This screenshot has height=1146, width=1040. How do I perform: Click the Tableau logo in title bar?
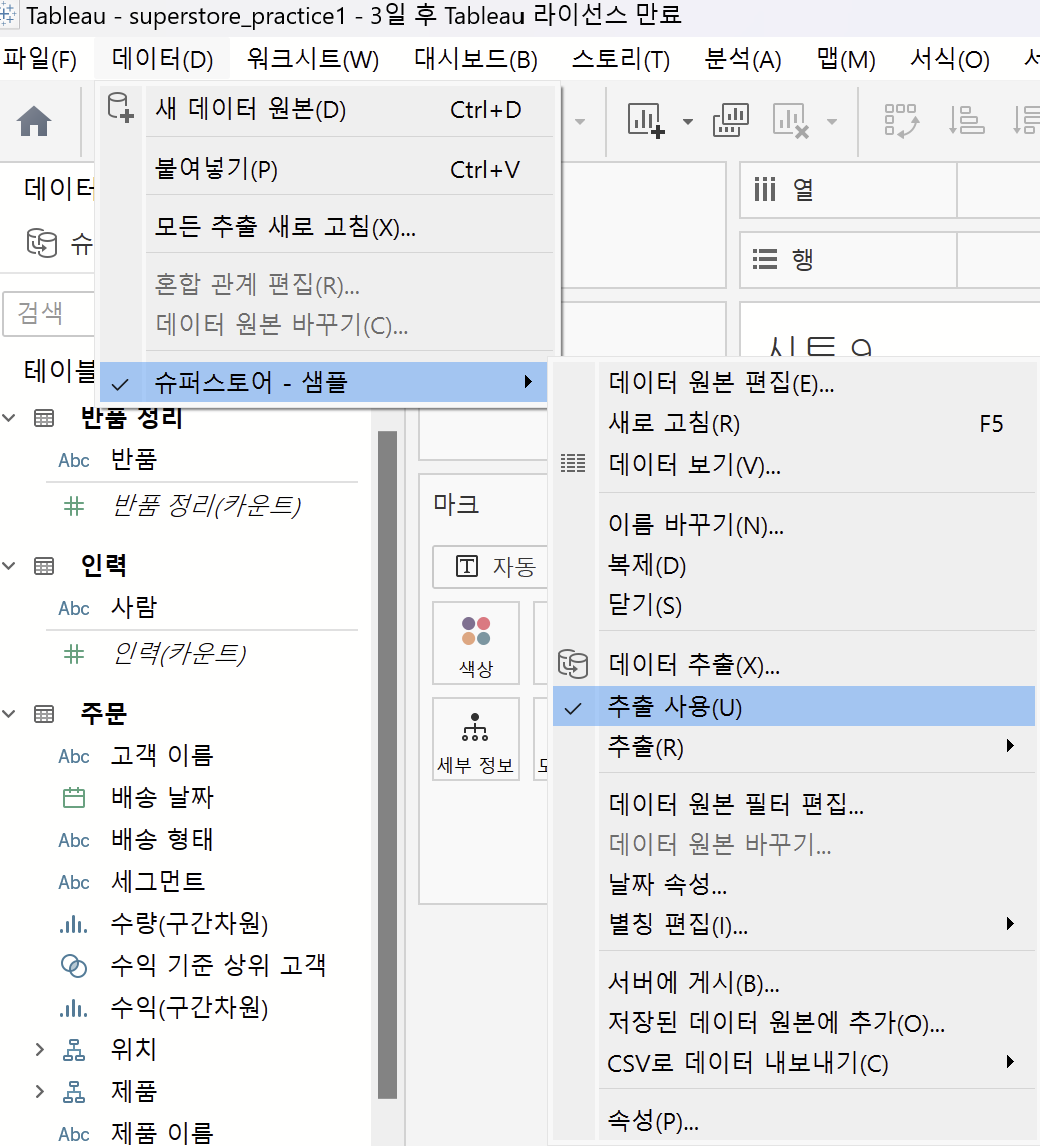tap(8, 14)
